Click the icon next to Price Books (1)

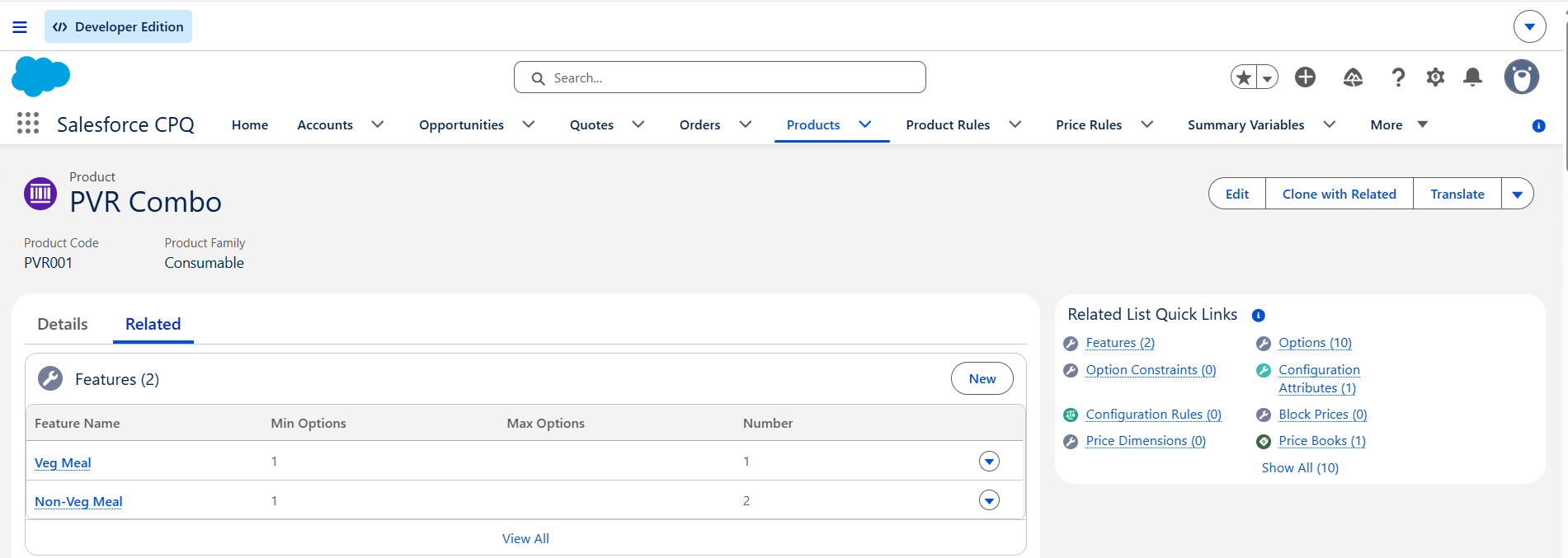click(x=1264, y=442)
